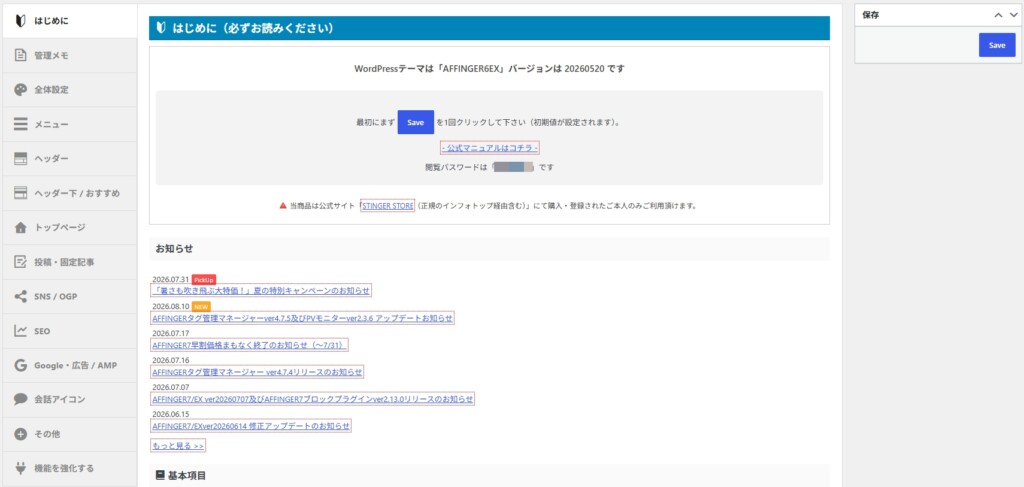1024x487 pixels.
Task: Click the share icon beside SNS / OGP
Action: click(20, 296)
